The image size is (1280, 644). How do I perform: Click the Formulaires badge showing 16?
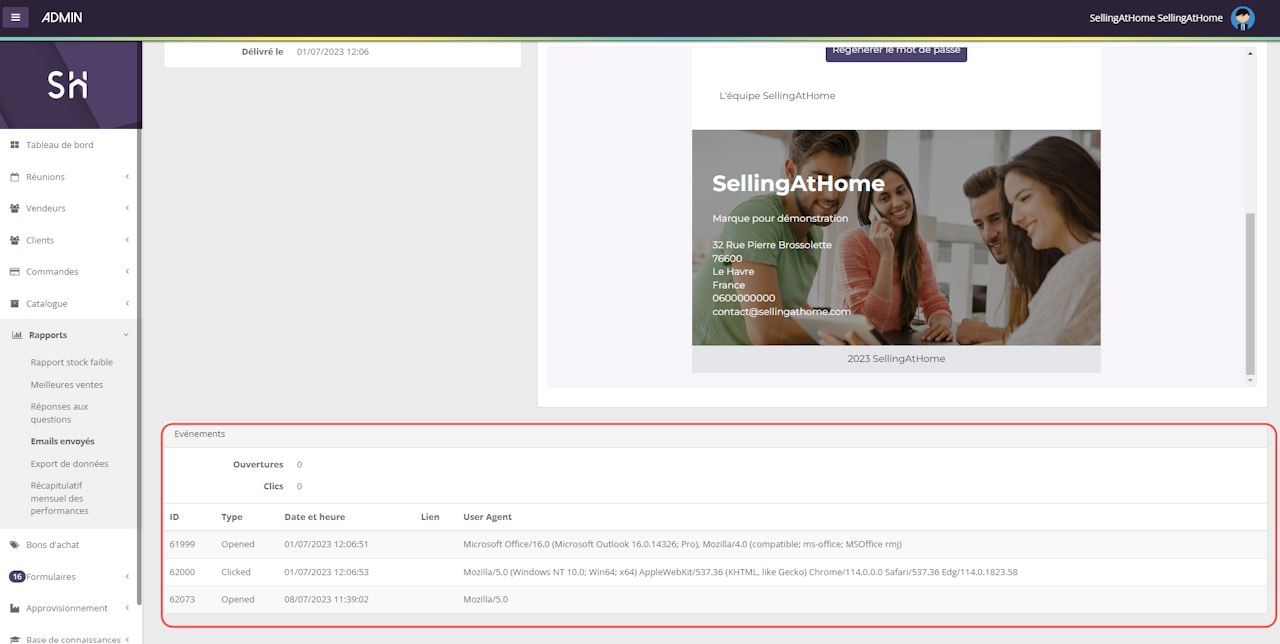click(17, 577)
